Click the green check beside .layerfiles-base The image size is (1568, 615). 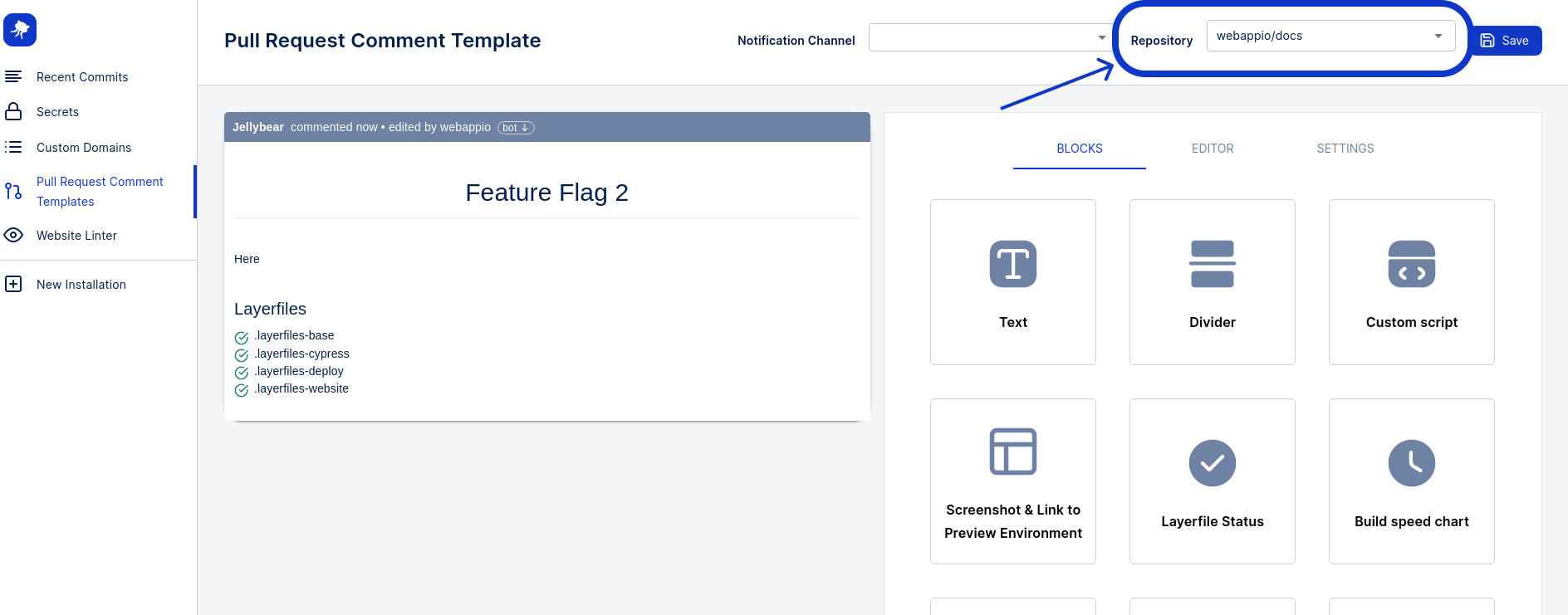tap(242, 338)
